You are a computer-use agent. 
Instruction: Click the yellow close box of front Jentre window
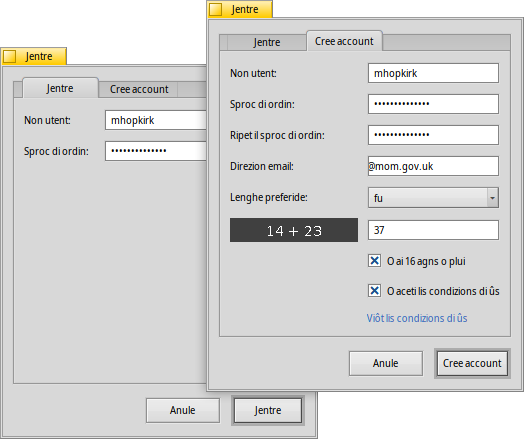(x=216, y=9)
